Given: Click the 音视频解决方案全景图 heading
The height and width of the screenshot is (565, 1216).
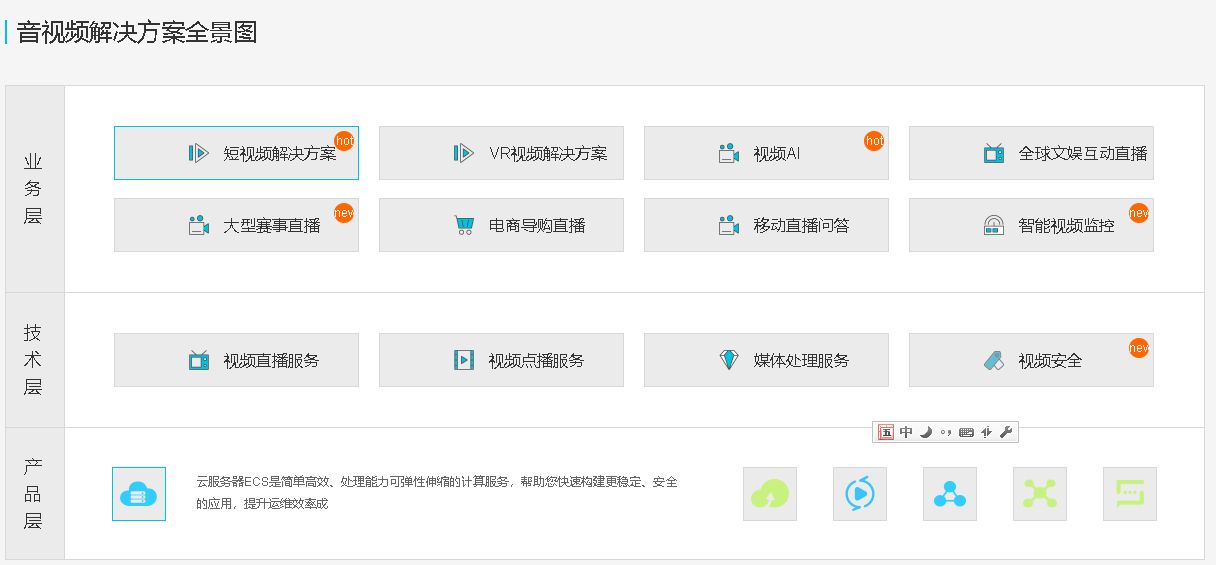Looking at the screenshot, I should pos(137,32).
